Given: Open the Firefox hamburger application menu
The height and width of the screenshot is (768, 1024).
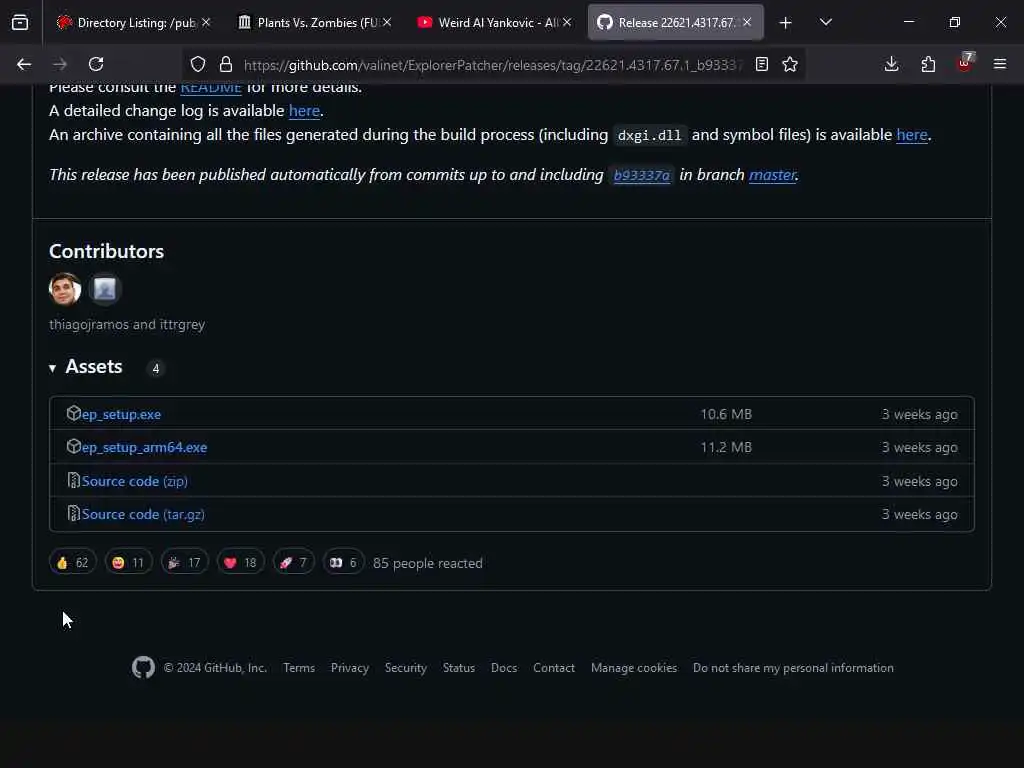Looking at the screenshot, I should coord(1000,64).
